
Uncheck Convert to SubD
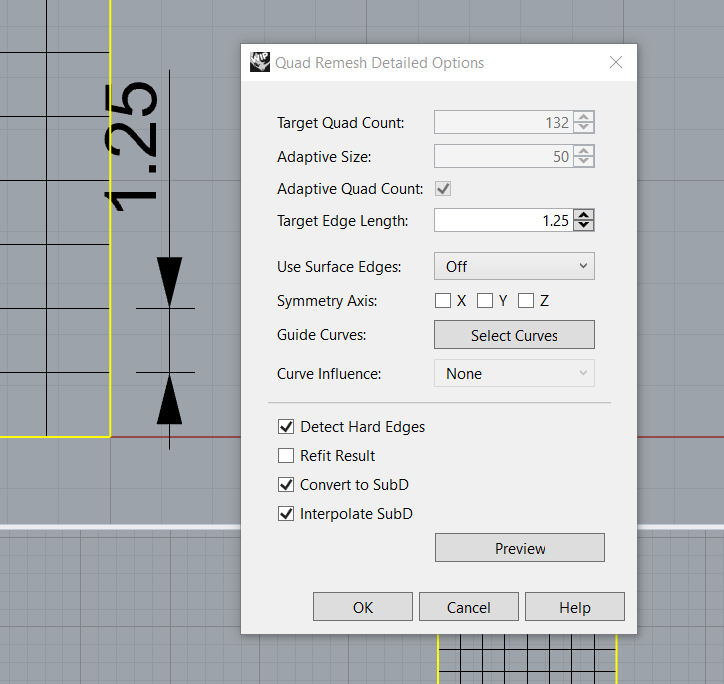(x=286, y=484)
